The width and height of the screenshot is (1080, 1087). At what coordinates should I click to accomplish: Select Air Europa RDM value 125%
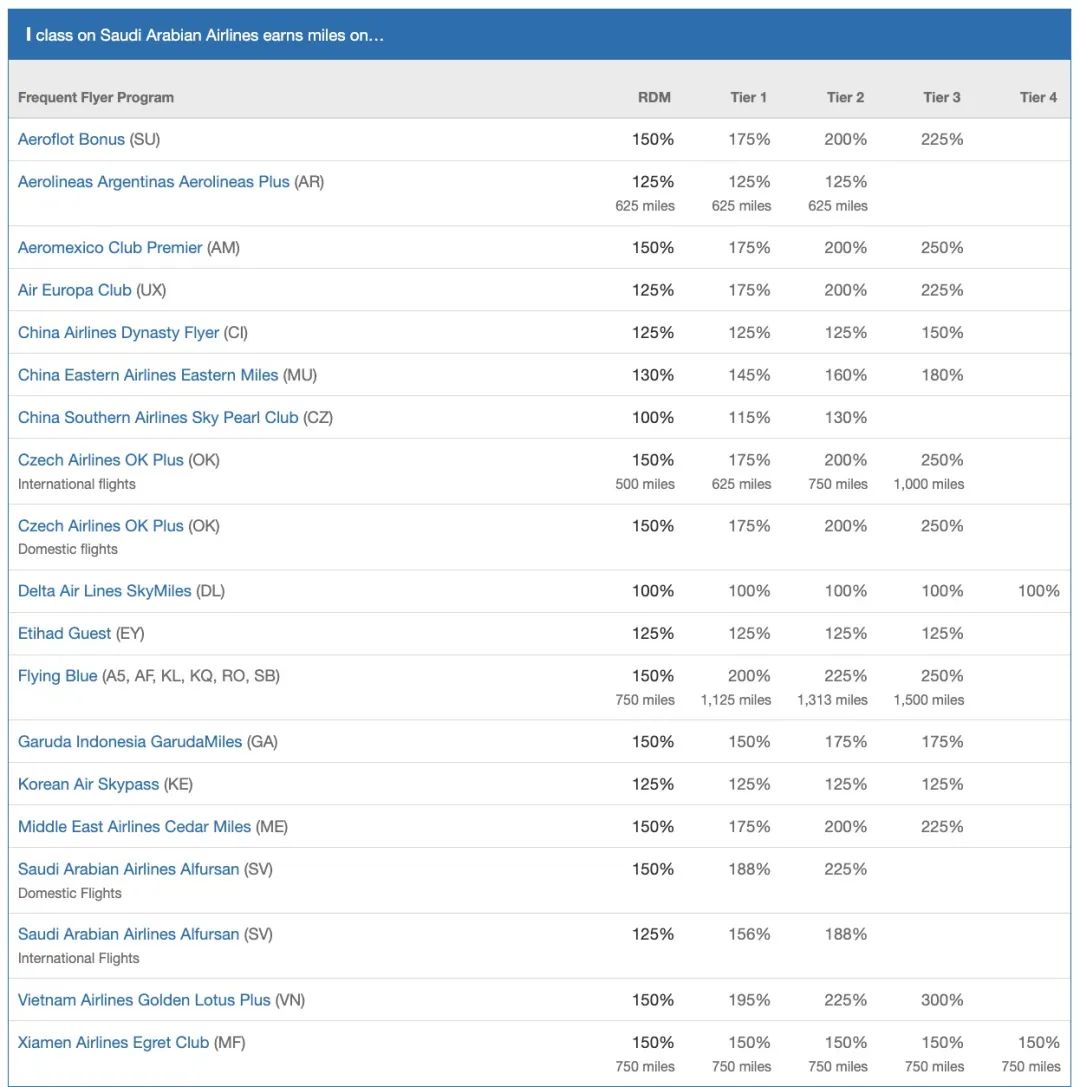coord(653,290)
